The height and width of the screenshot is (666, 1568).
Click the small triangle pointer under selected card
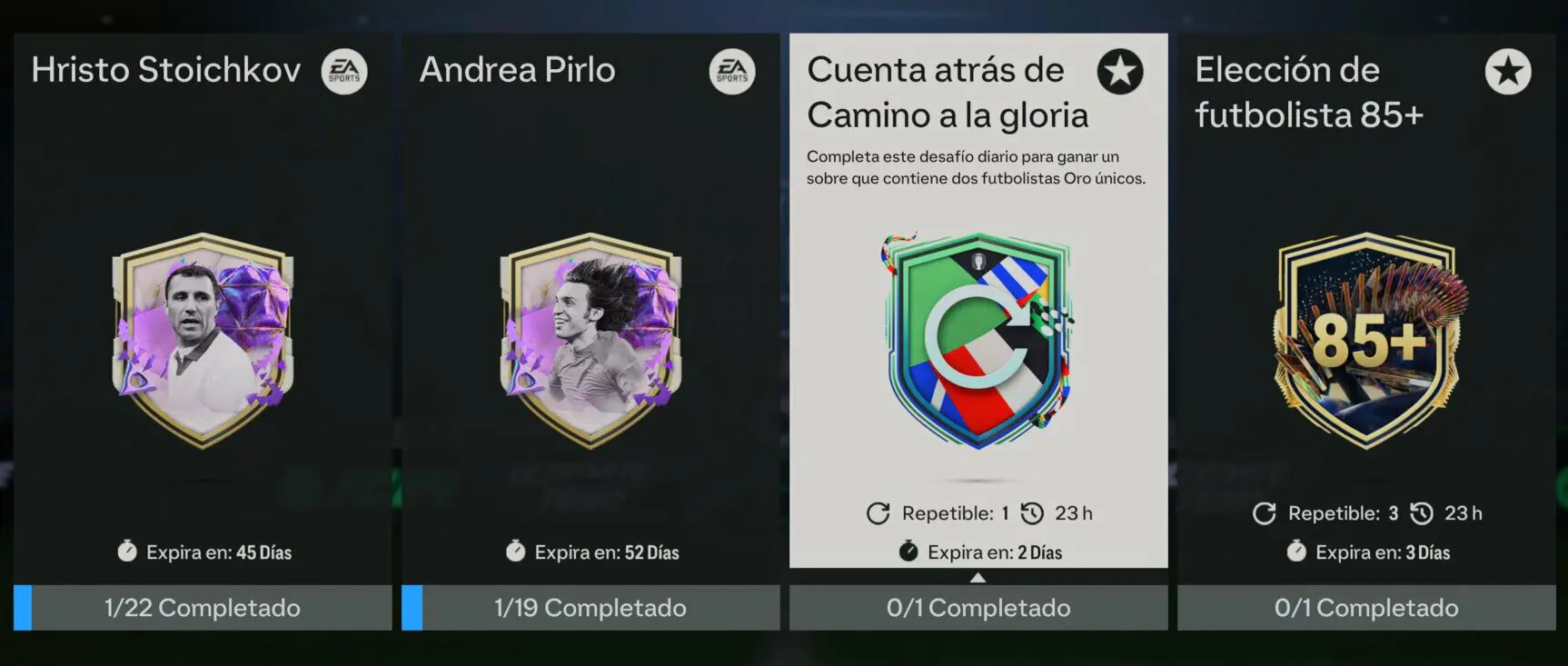coord(978,577)
